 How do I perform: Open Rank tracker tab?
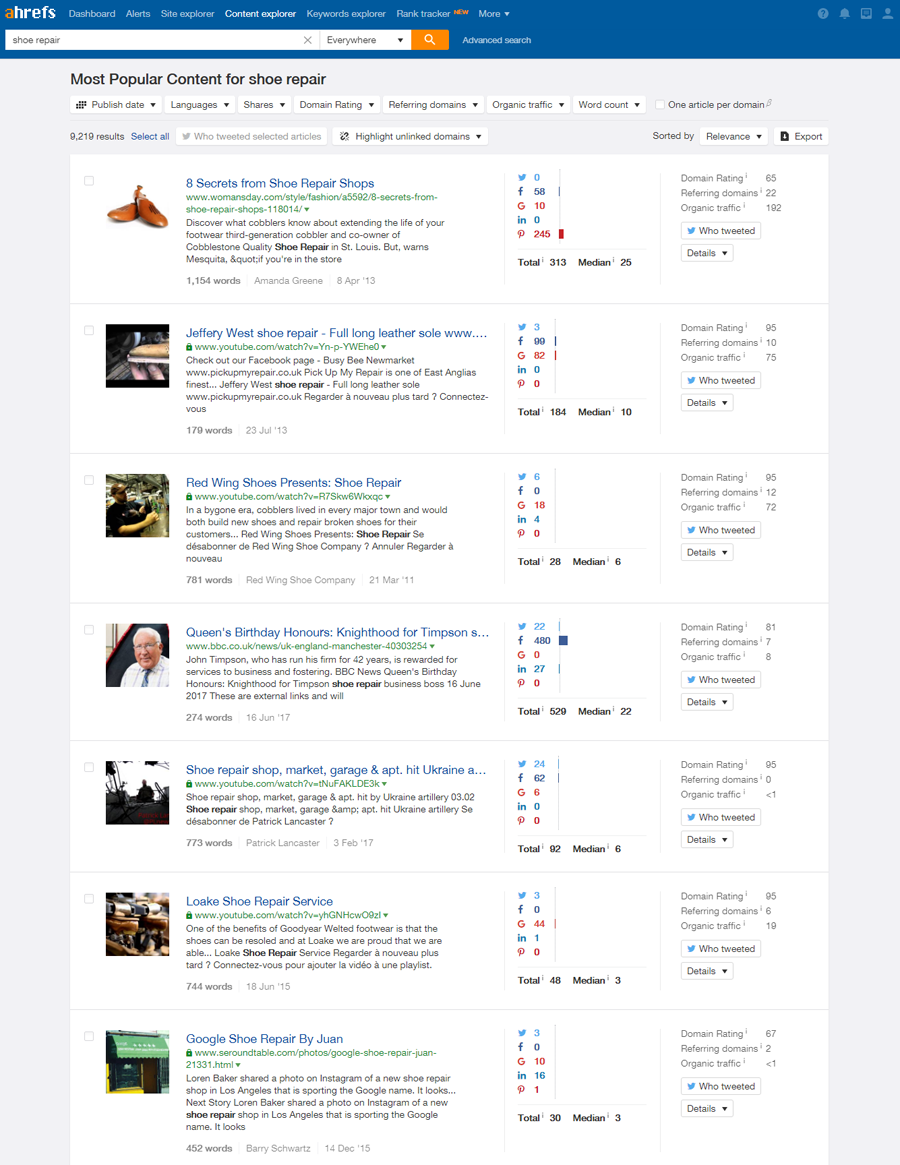(x=423, y=13)
